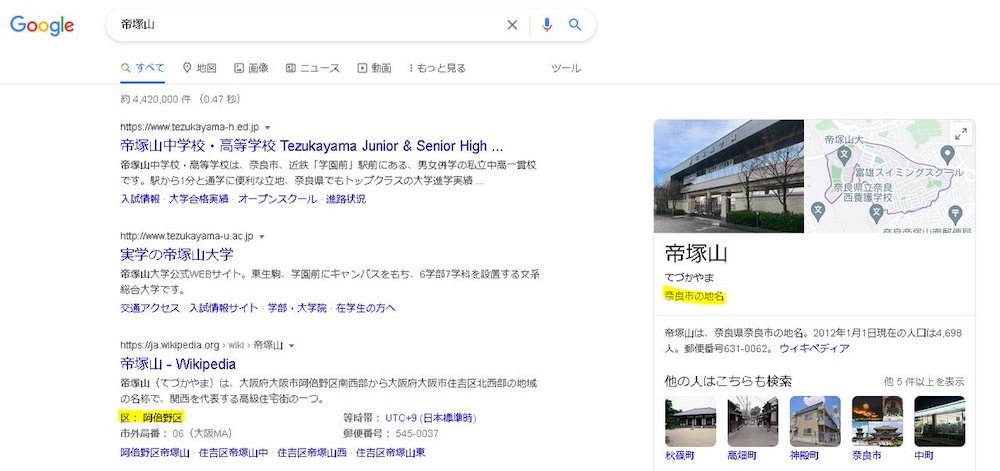The height and width of the screenshot is (471, 1000).
Task: Open the 地図 maps tab
Action: [x=200, y=68]
